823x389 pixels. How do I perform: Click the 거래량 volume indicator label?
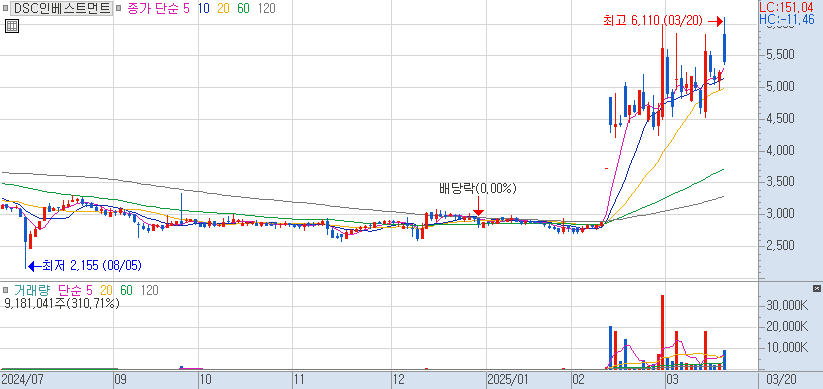[x=33, y=290]
